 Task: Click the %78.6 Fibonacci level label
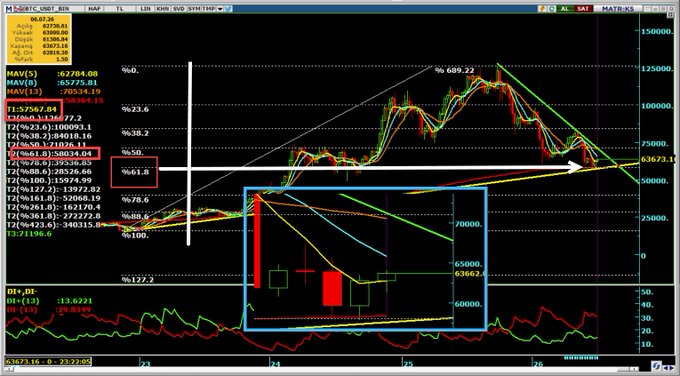135,200
